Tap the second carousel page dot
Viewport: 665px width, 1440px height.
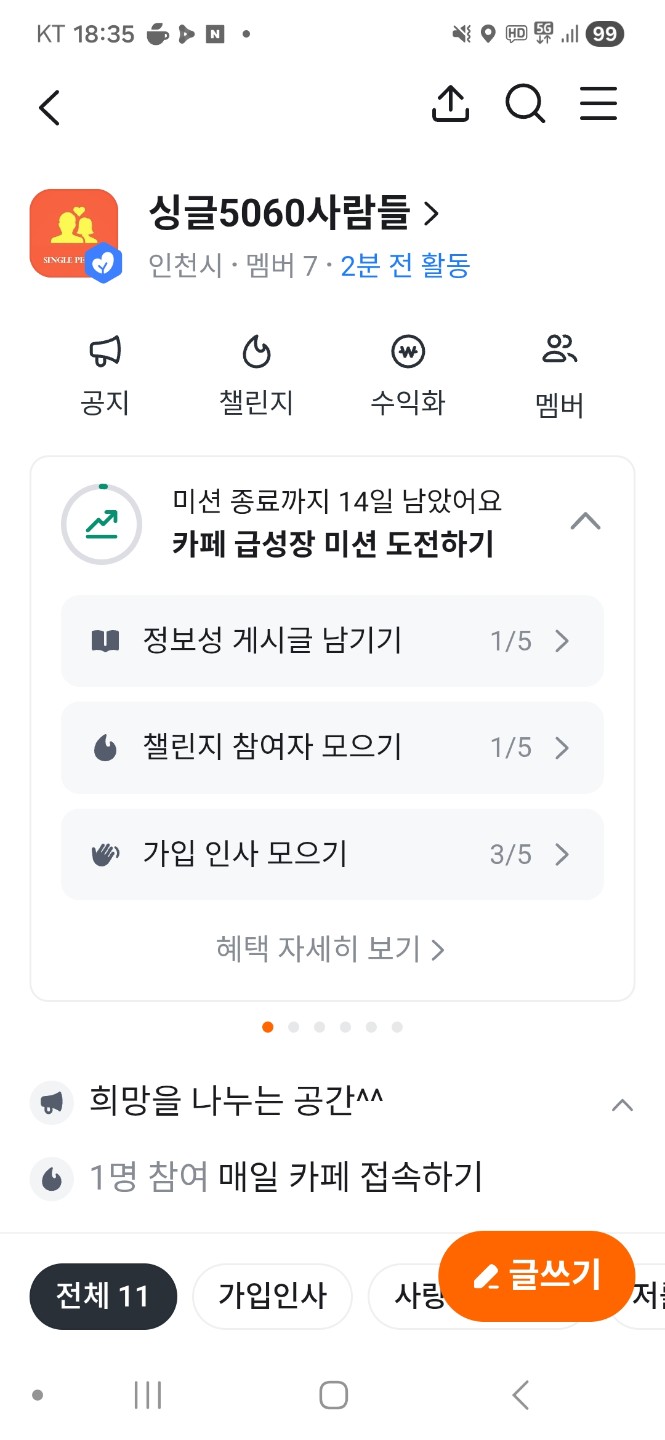coord(293,1027)
